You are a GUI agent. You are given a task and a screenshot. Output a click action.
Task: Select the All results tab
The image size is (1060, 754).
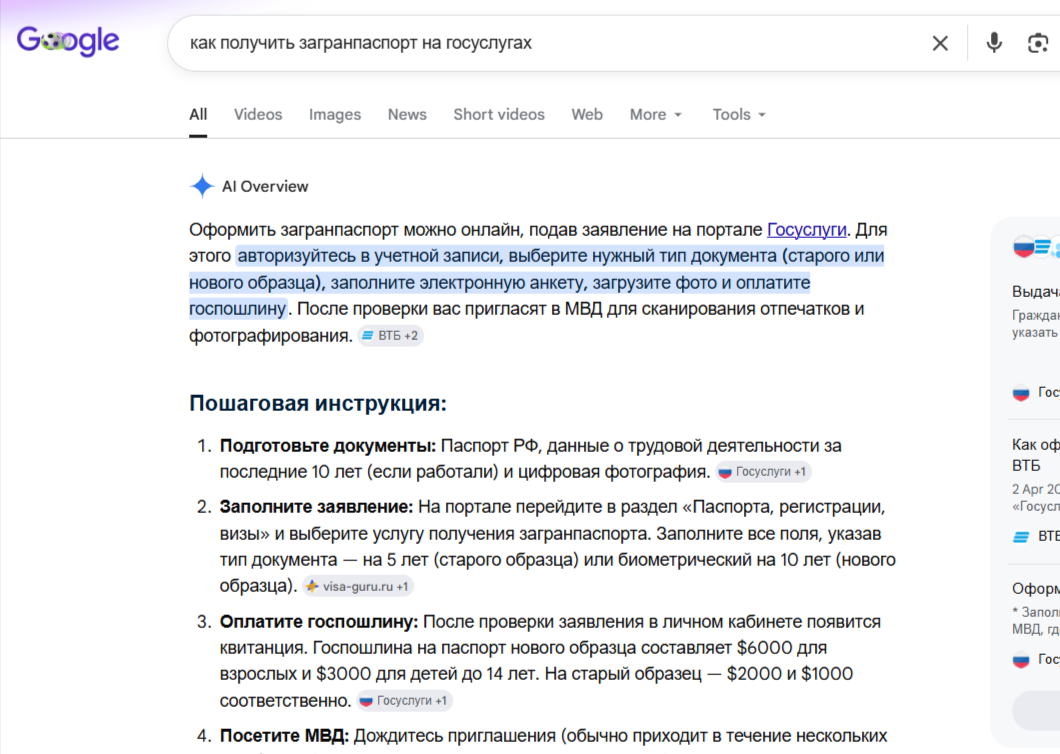click(x=198, y=114)
